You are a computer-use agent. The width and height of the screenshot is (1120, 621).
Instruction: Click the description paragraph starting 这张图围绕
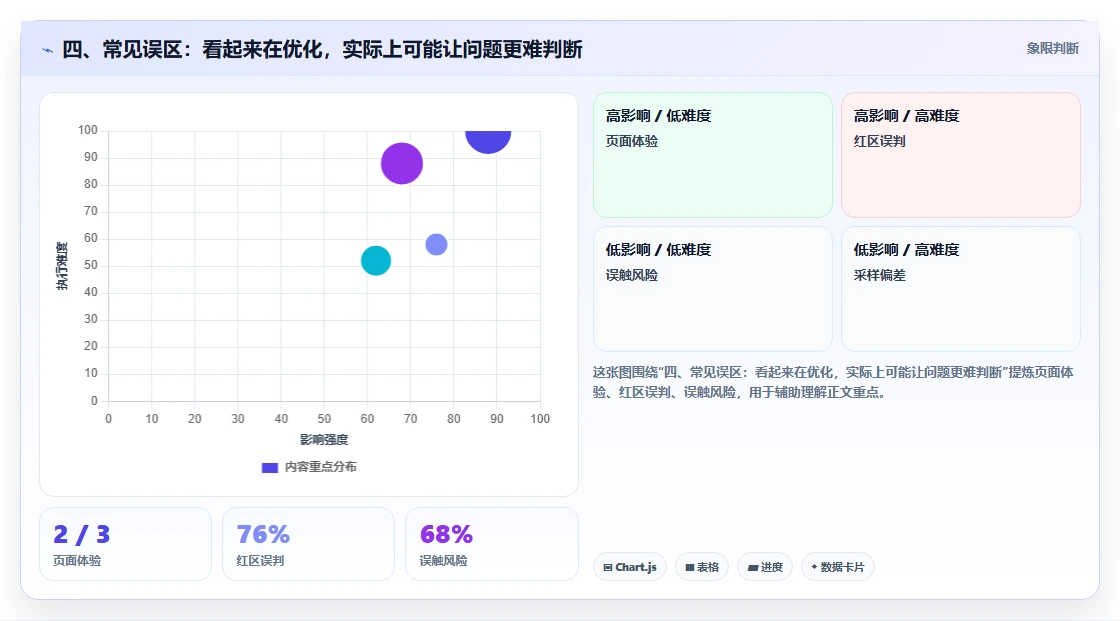pyautogui.click(x=833, y=382)
